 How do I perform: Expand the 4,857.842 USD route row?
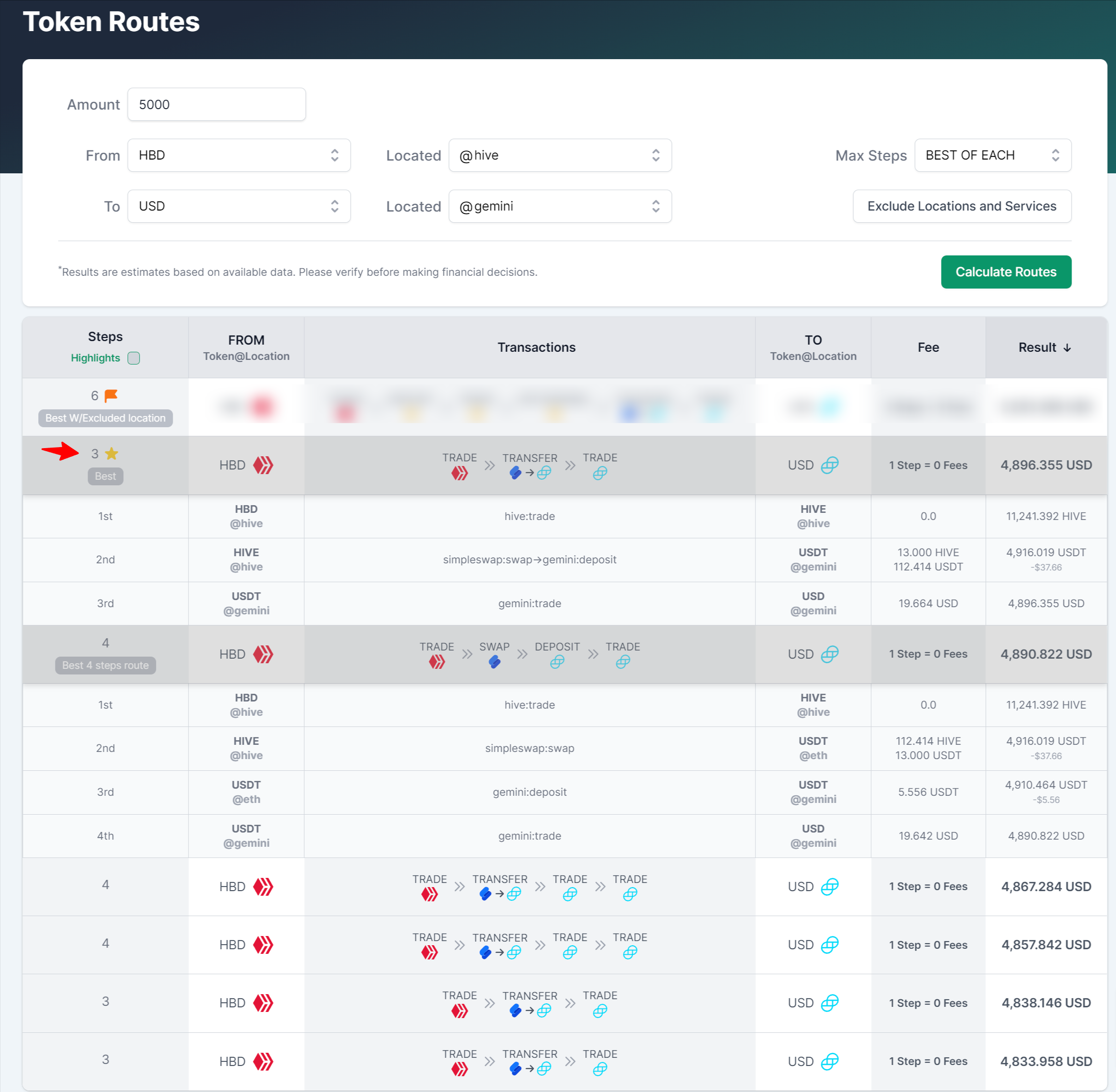564,945
